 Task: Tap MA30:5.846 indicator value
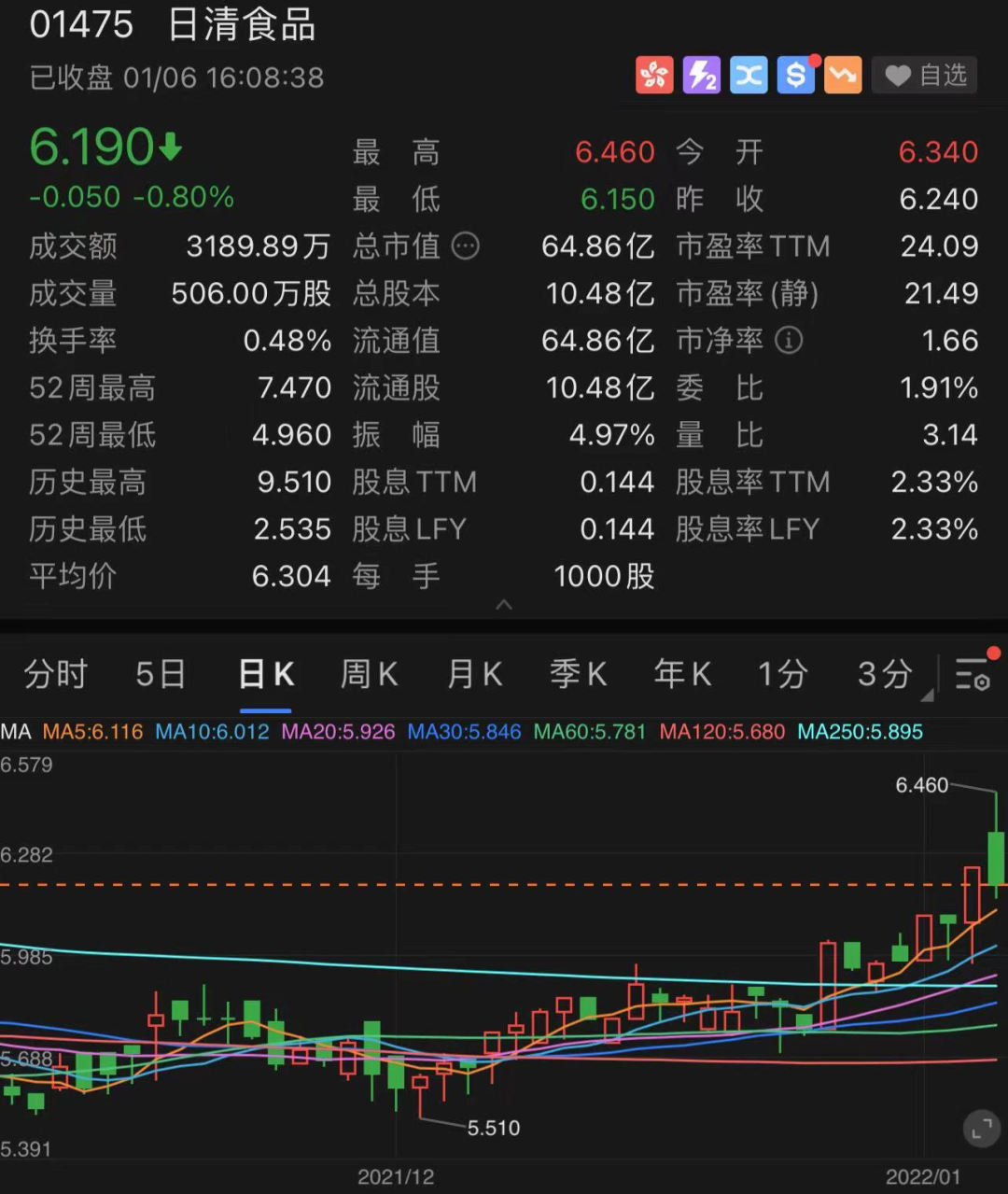[x=465, y=732]
